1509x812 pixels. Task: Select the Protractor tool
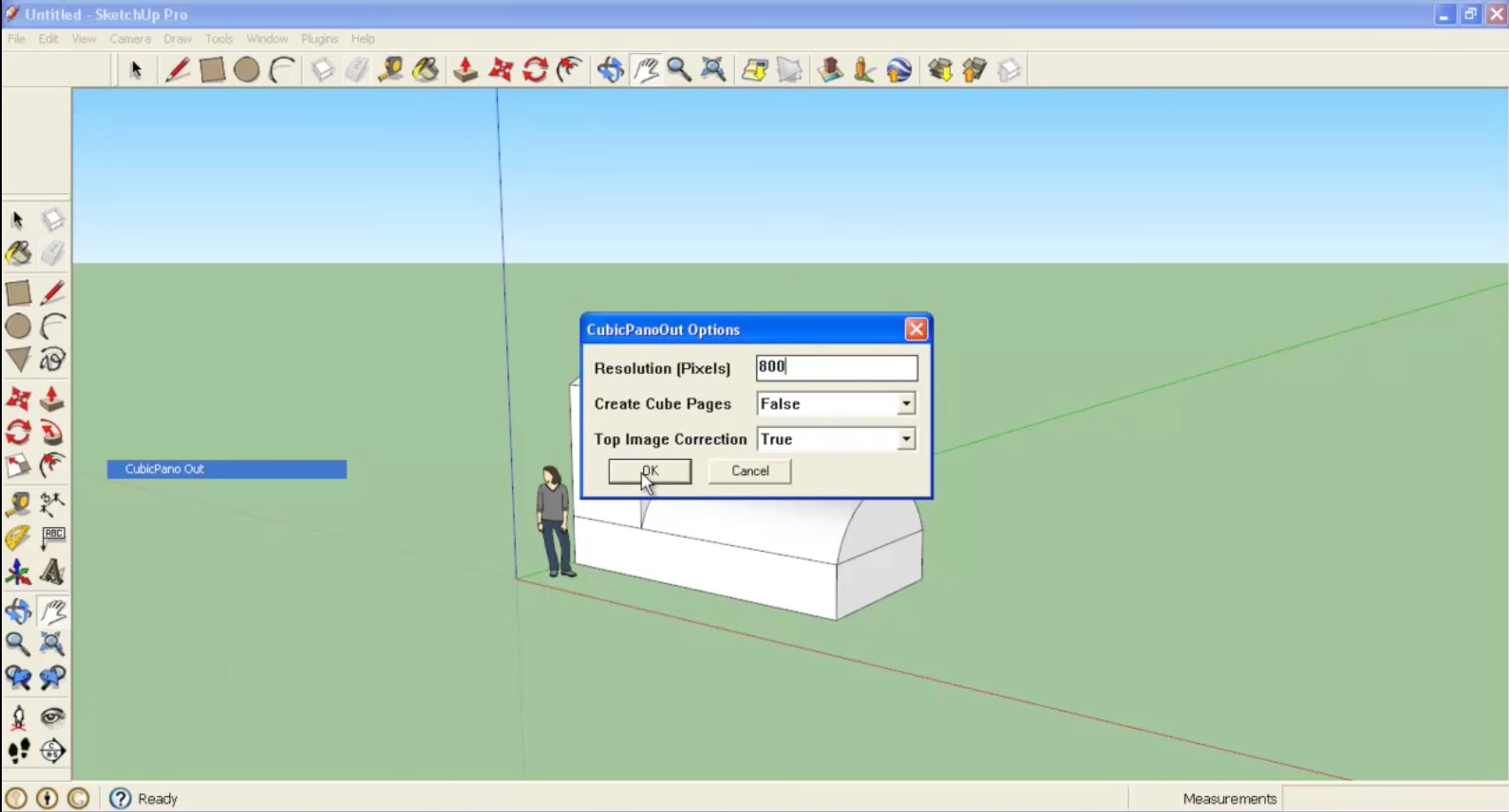point(18,538)
